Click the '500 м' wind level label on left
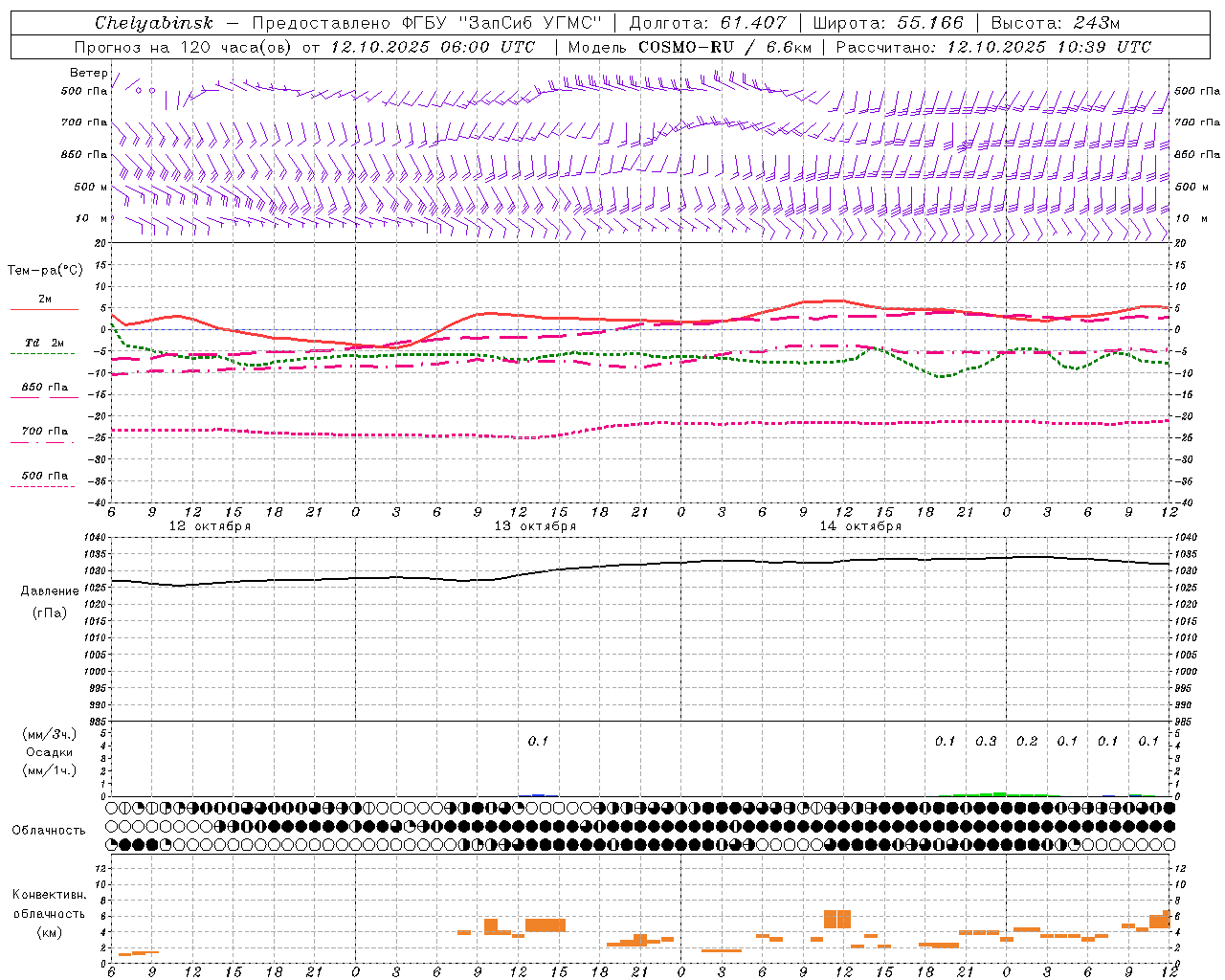 pos(90,187)
